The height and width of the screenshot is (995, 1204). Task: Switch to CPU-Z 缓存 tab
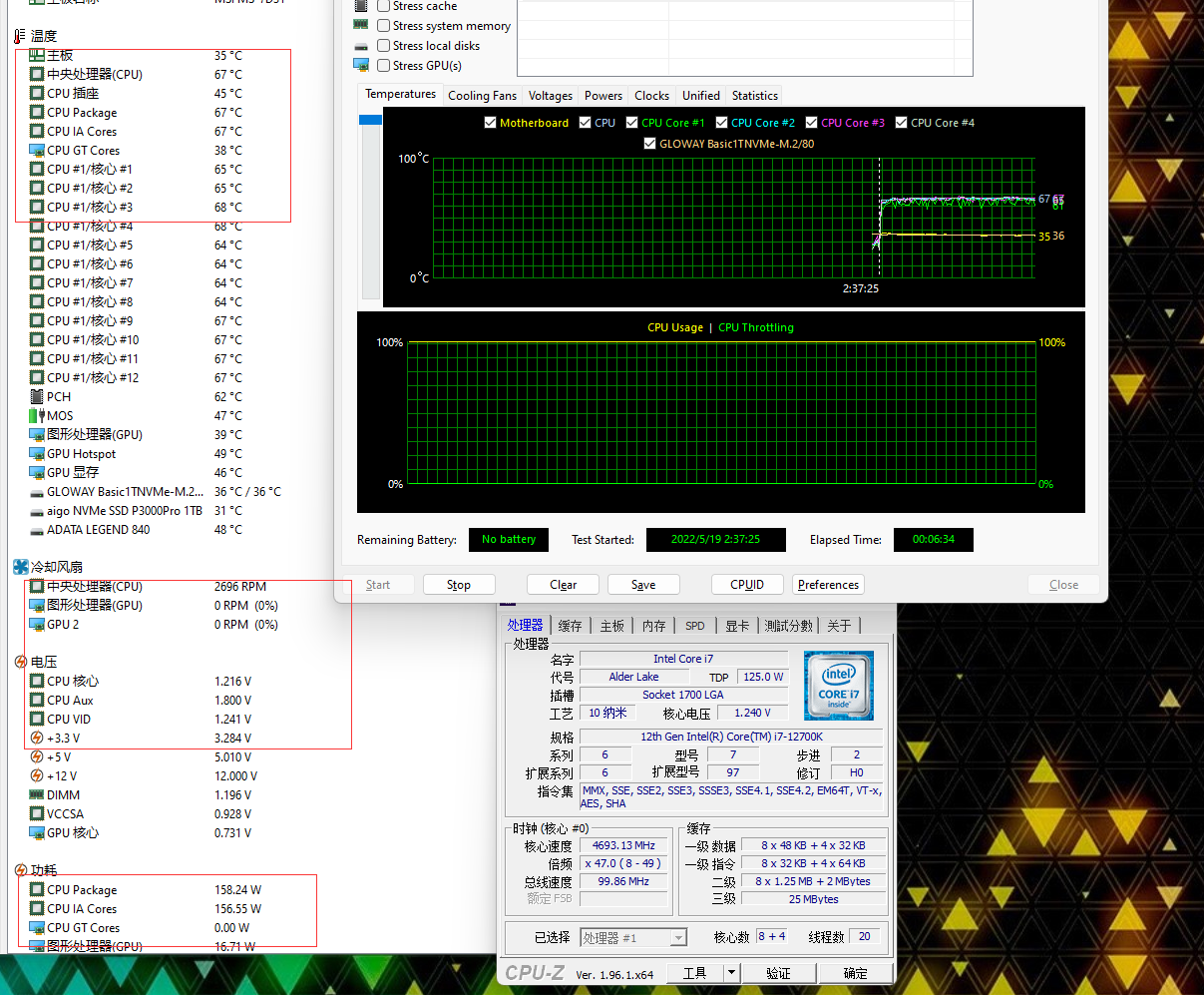point(570,626)
